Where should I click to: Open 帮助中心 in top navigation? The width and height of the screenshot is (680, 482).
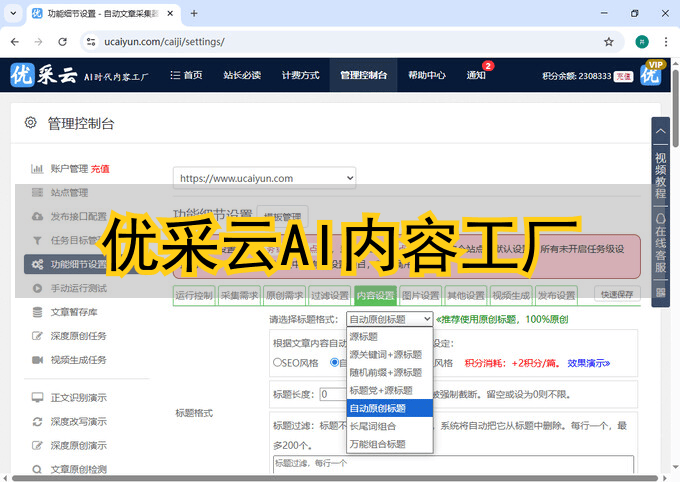point(427,75)
